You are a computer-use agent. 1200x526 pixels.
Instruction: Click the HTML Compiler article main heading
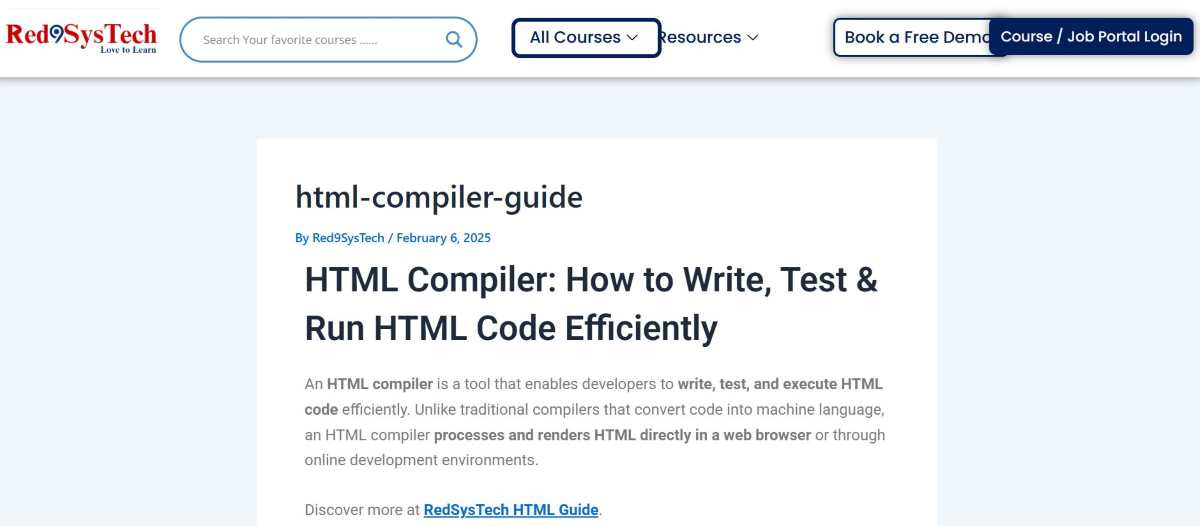[x=590, y=303]
